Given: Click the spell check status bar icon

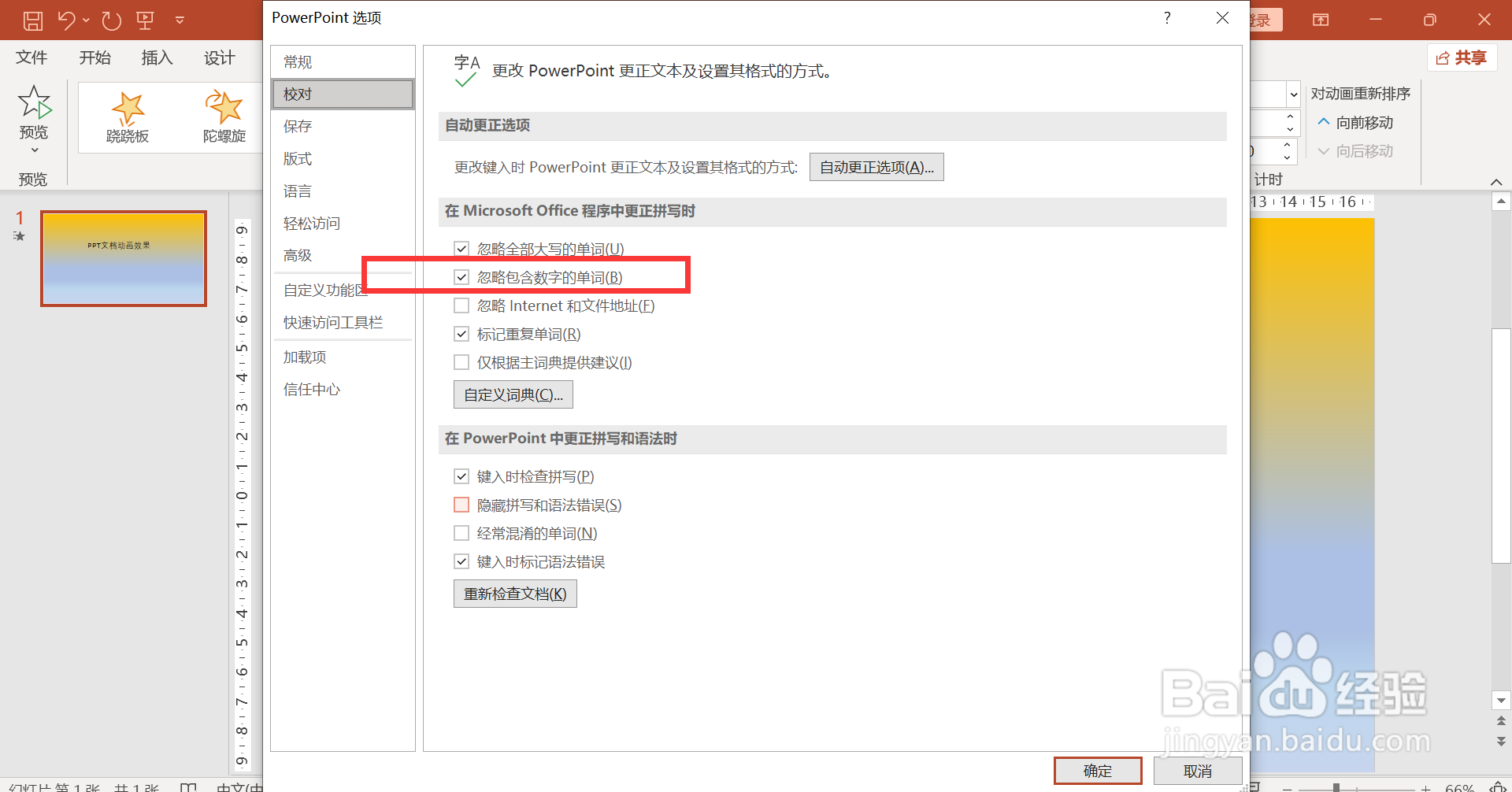Looking at the screenshot, I should click(x=187, y=787).
